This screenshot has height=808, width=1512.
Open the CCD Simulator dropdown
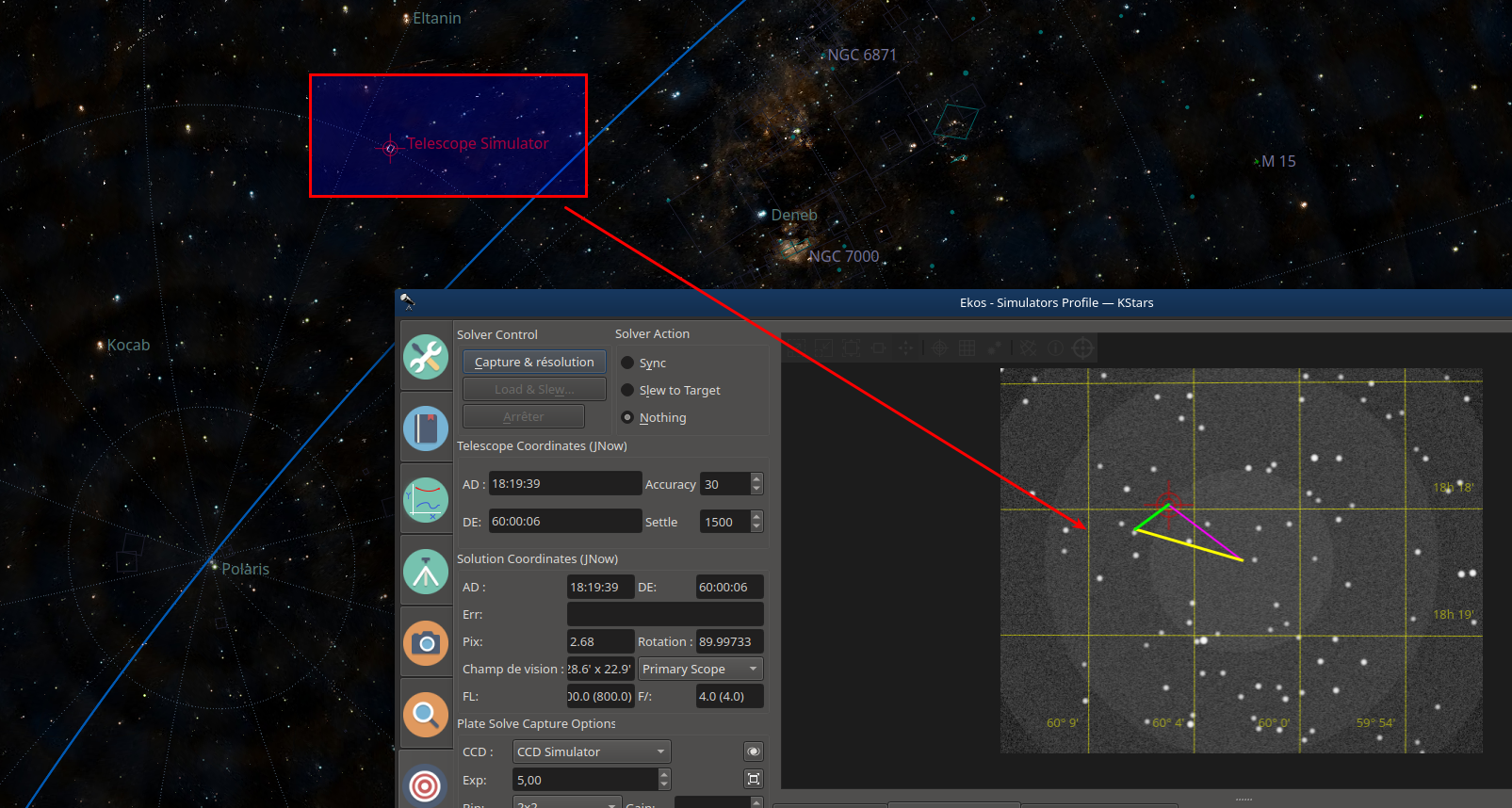point(592,751)
